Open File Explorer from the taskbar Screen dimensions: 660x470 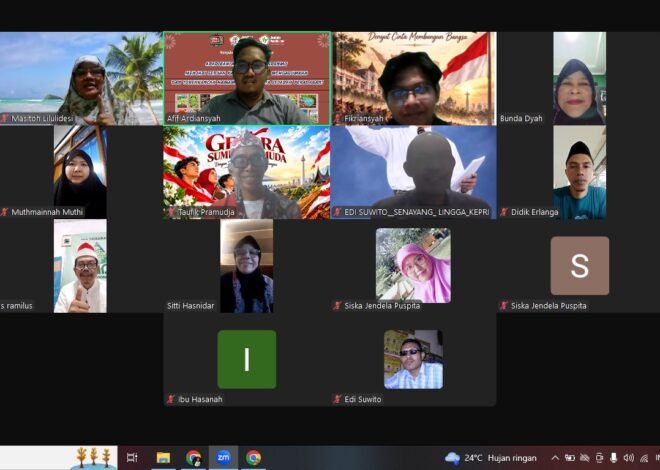tap(163, 458)
